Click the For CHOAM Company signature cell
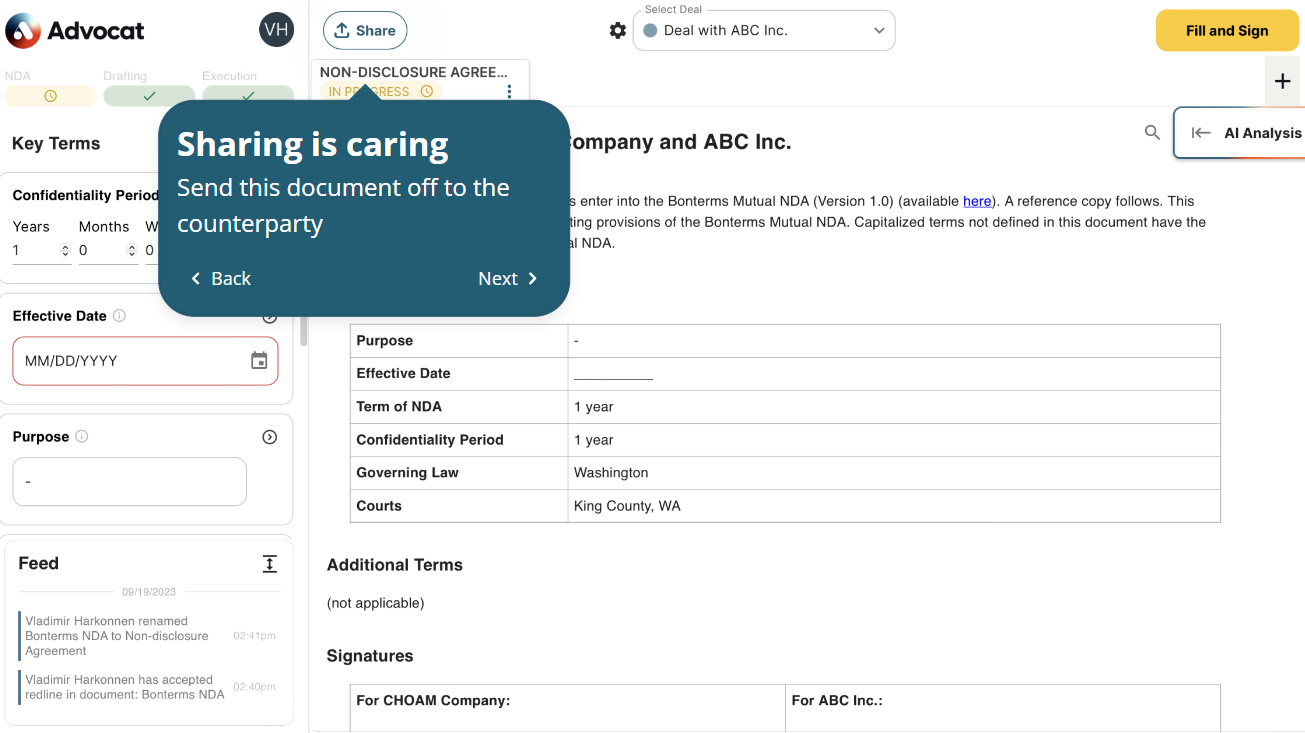The width and height of the screenshot is (1305, 733). pos(568,708)
